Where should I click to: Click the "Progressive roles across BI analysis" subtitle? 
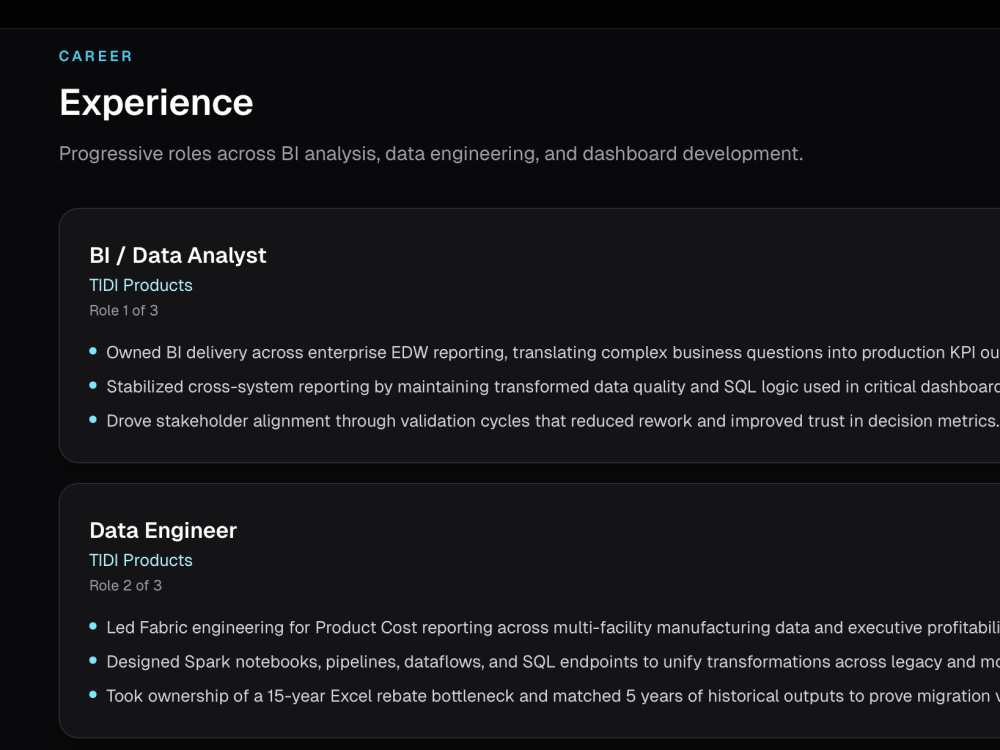pyautogui.click(x=431, y=154)
